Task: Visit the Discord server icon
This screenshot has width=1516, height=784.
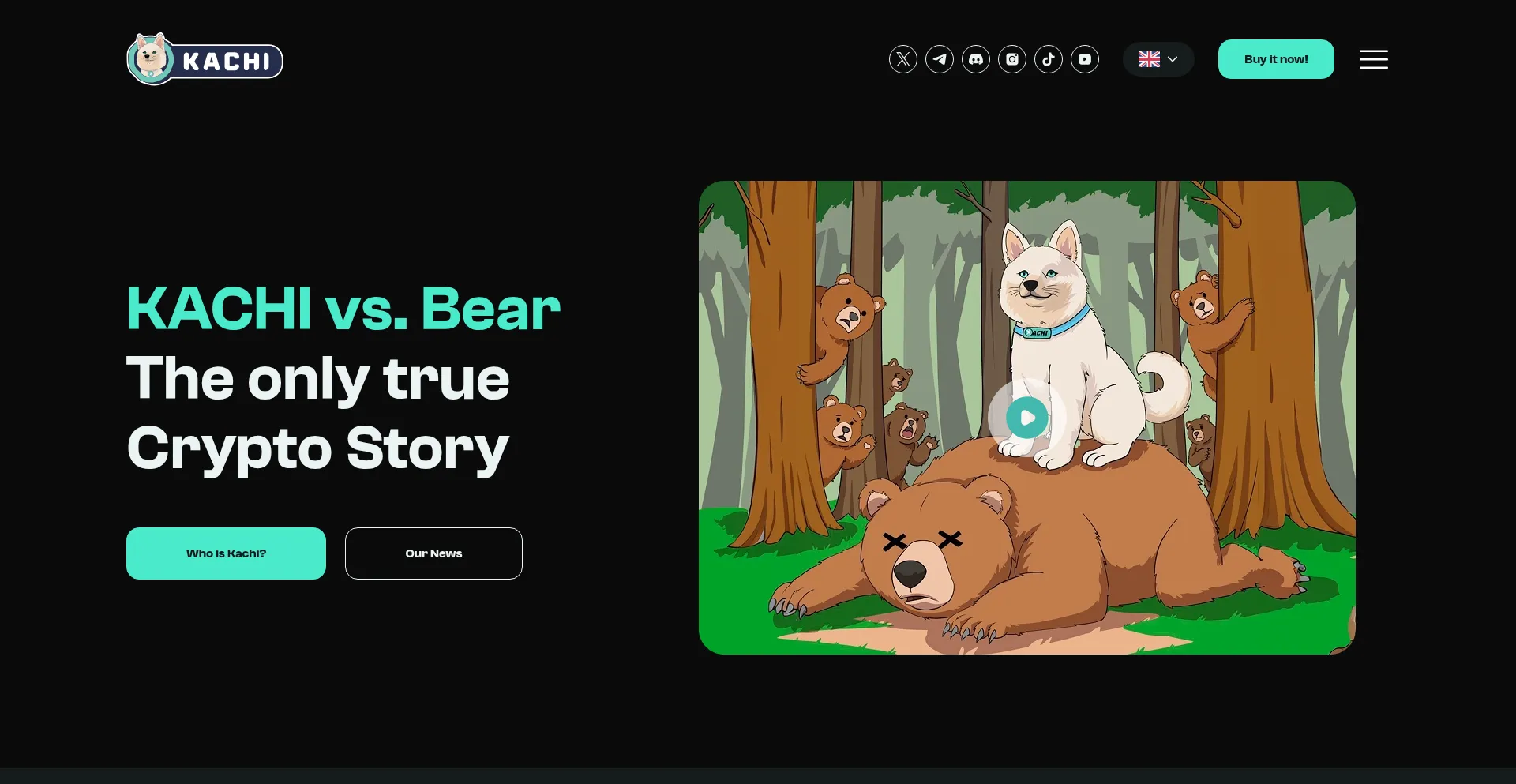Action: [x=976, y=59]
